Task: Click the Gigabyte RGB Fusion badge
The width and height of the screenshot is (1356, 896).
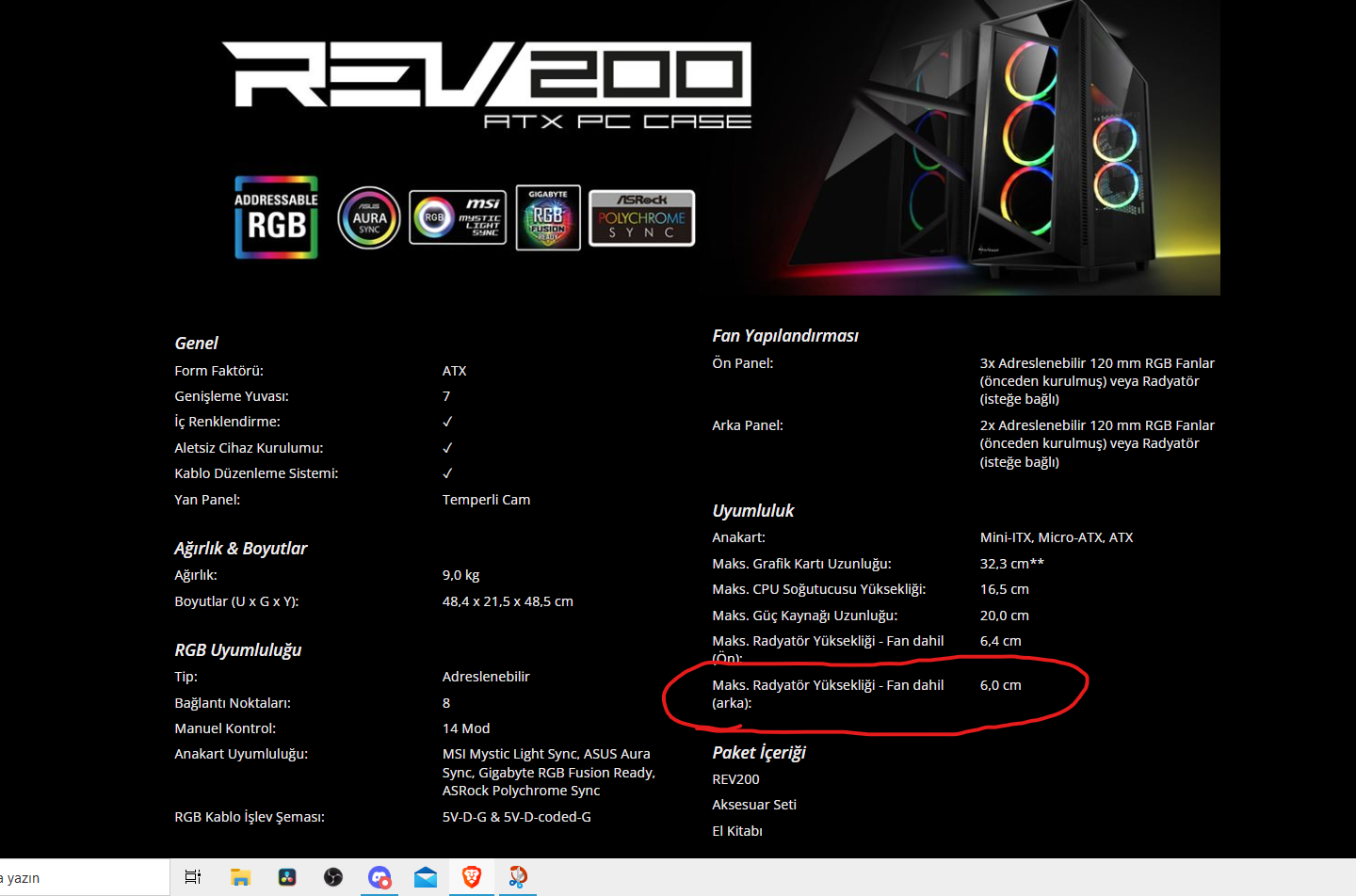Action: click(548, 217)
